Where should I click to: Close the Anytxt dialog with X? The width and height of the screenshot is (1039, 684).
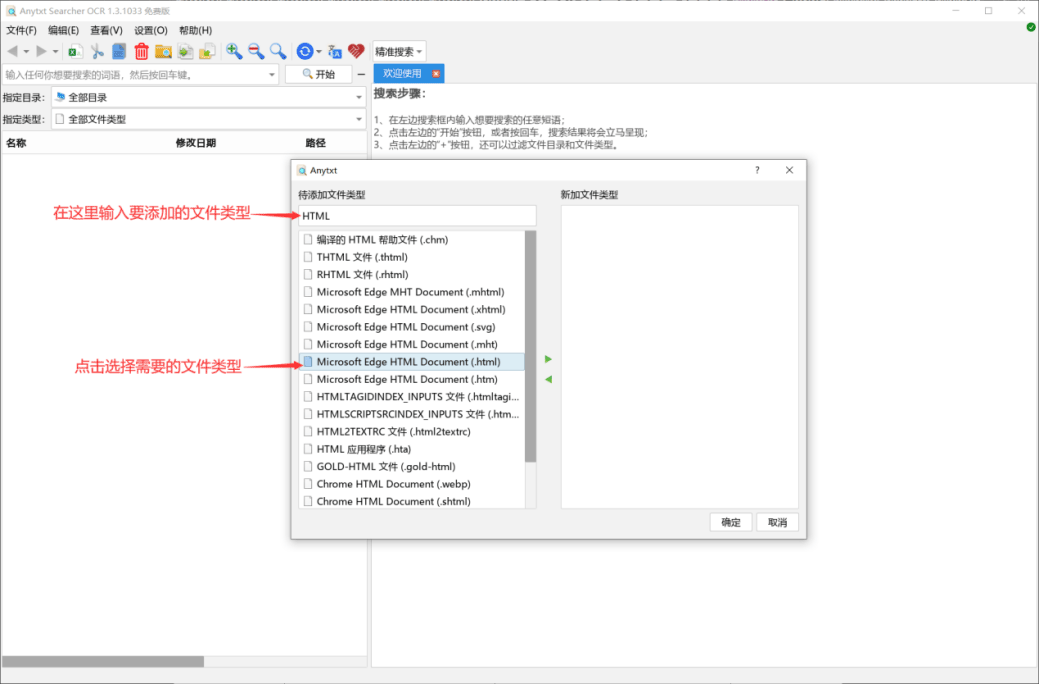(x=789, y=170)
